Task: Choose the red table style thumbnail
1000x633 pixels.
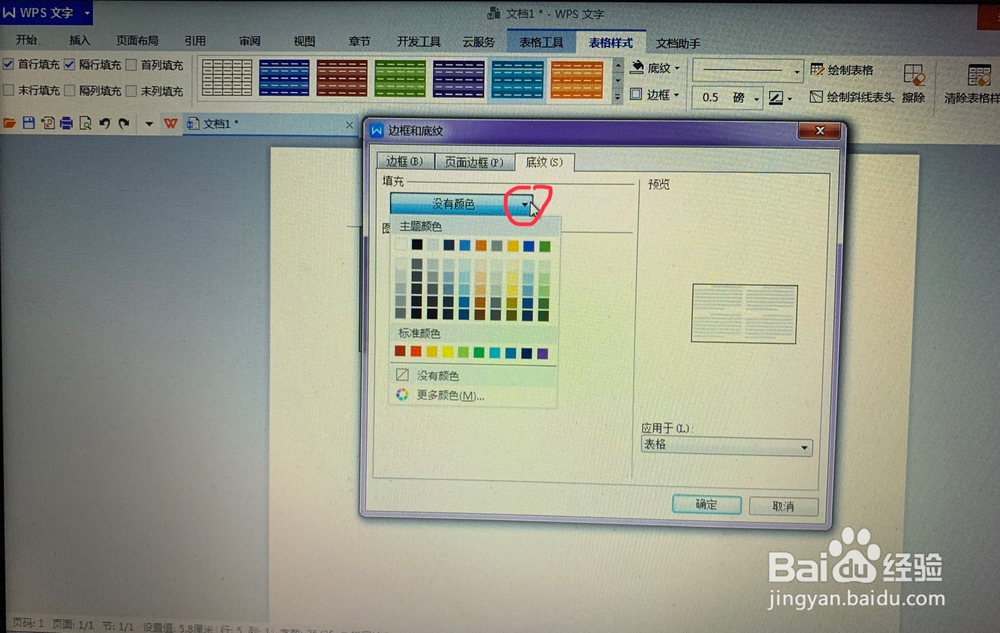Action: pos(342,78)
